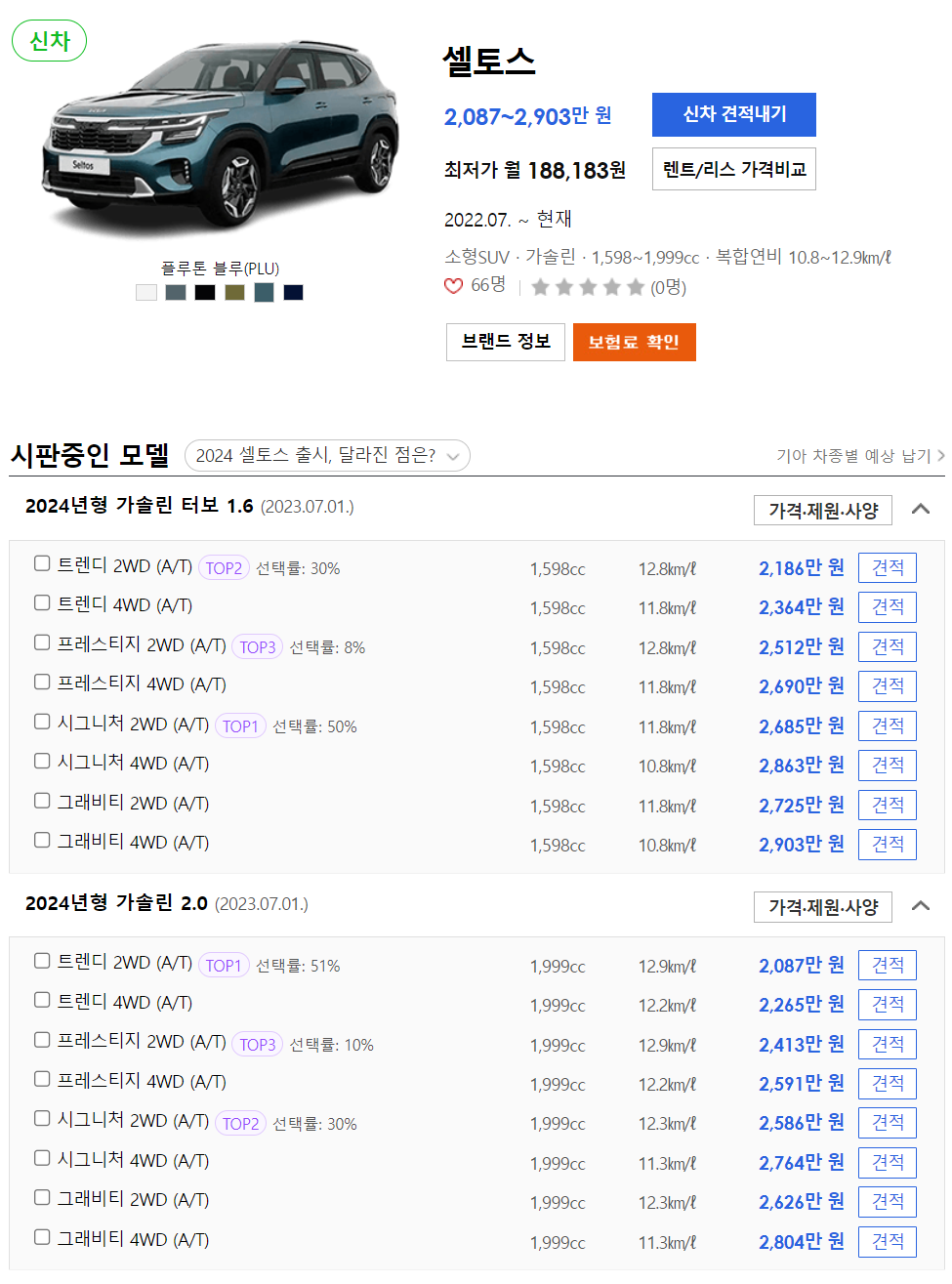952x1284 pixels.
Task: Select the white color swatch
Action: pyautogui.click(x=146, y=292)
